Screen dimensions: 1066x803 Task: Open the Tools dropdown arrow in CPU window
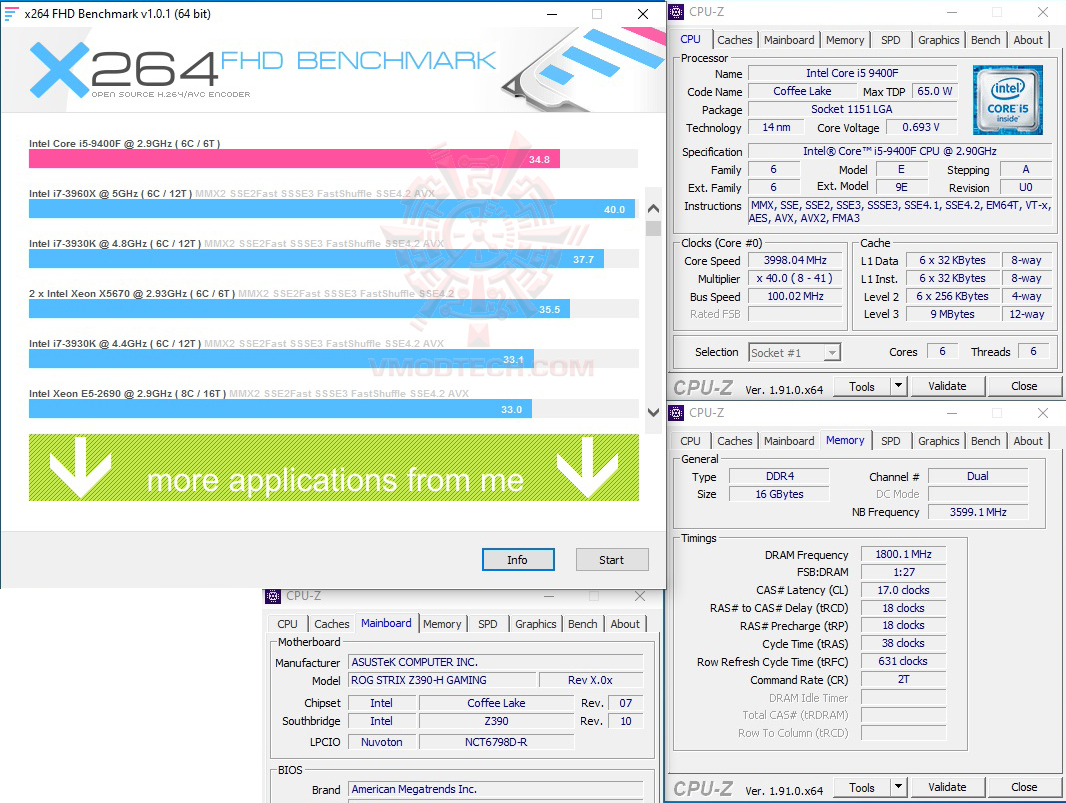(898, 386)
